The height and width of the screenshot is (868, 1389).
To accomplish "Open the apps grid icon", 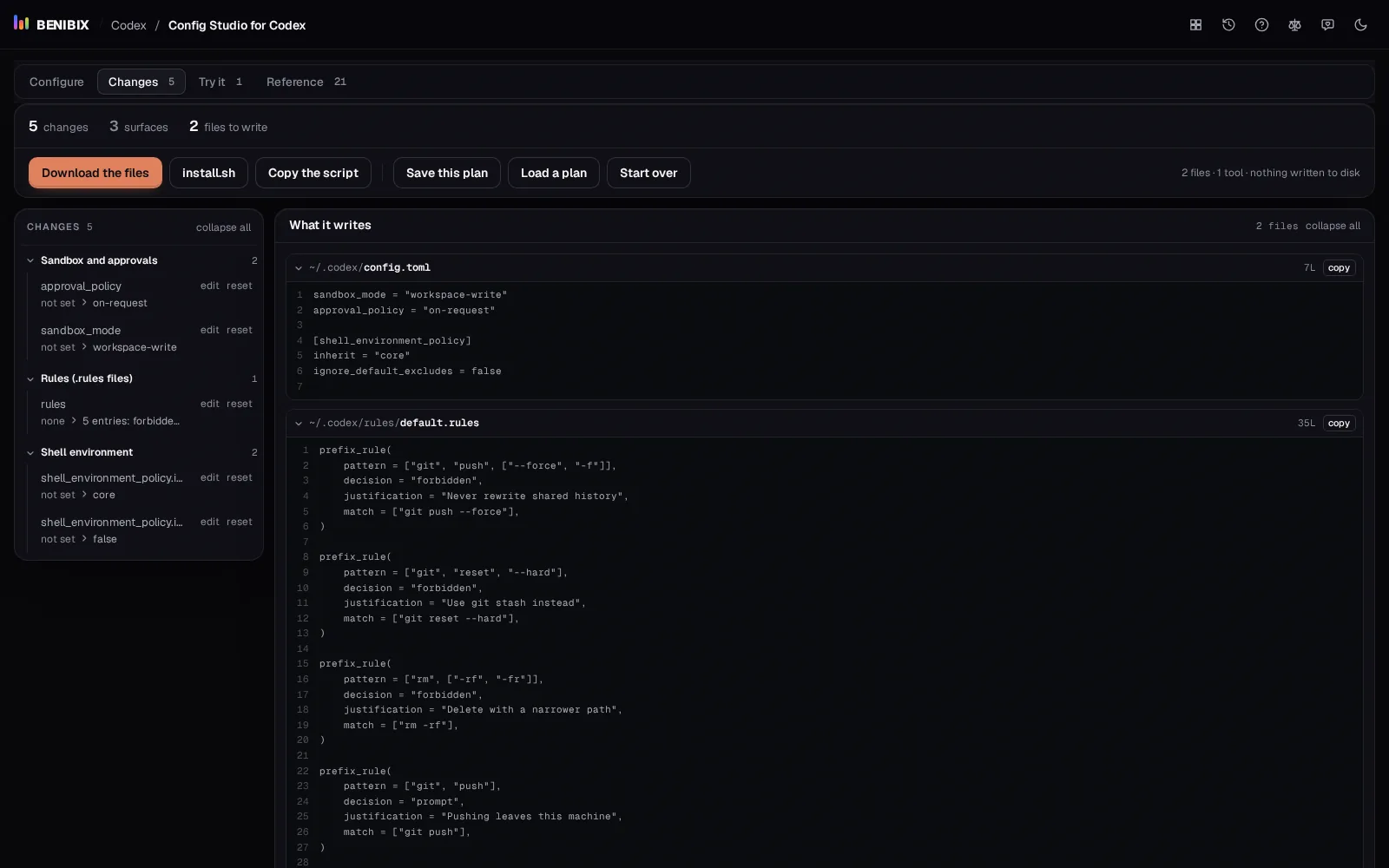I will 1195,25.
